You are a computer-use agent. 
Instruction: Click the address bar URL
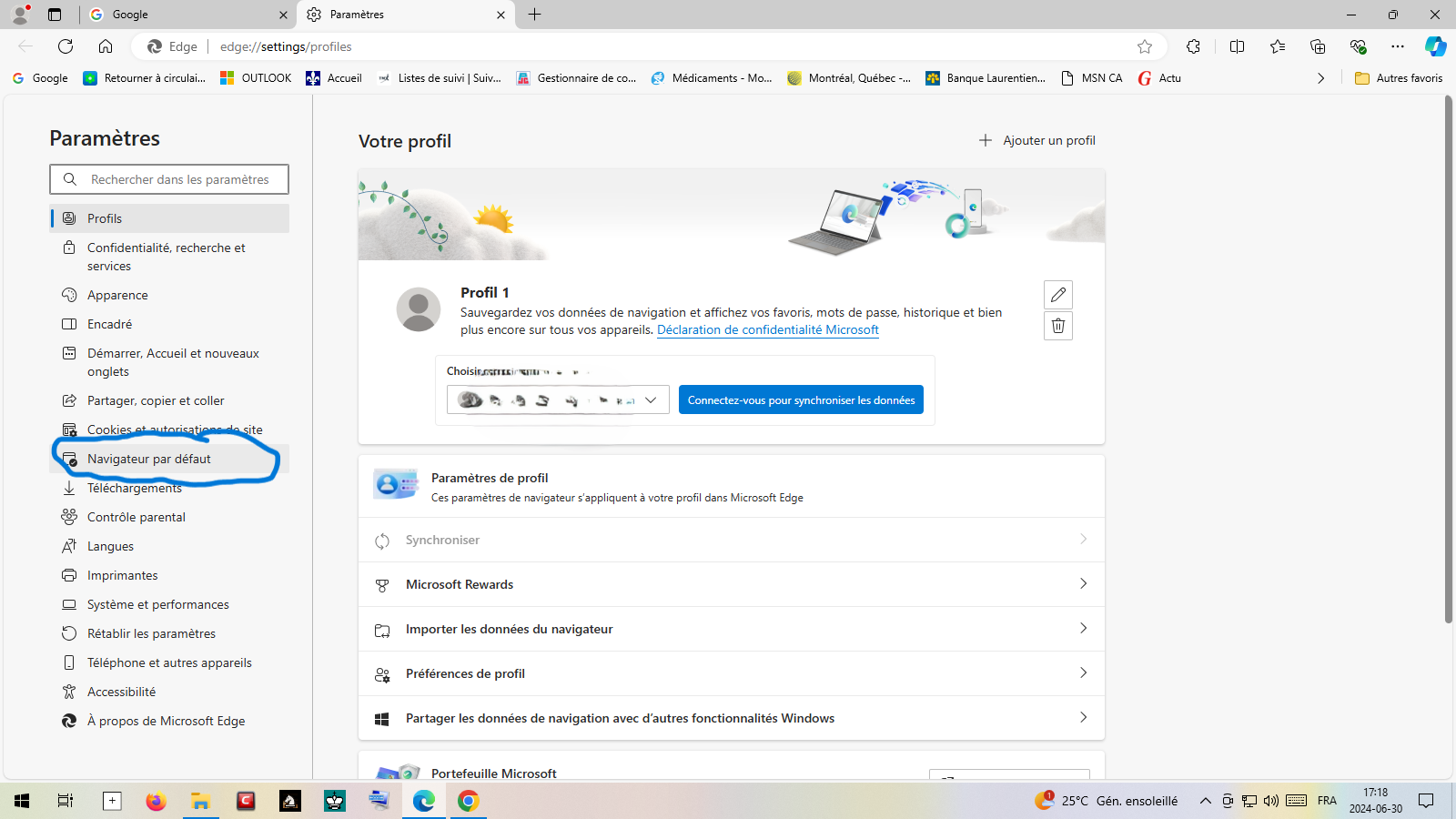click(x=286, y=46)
